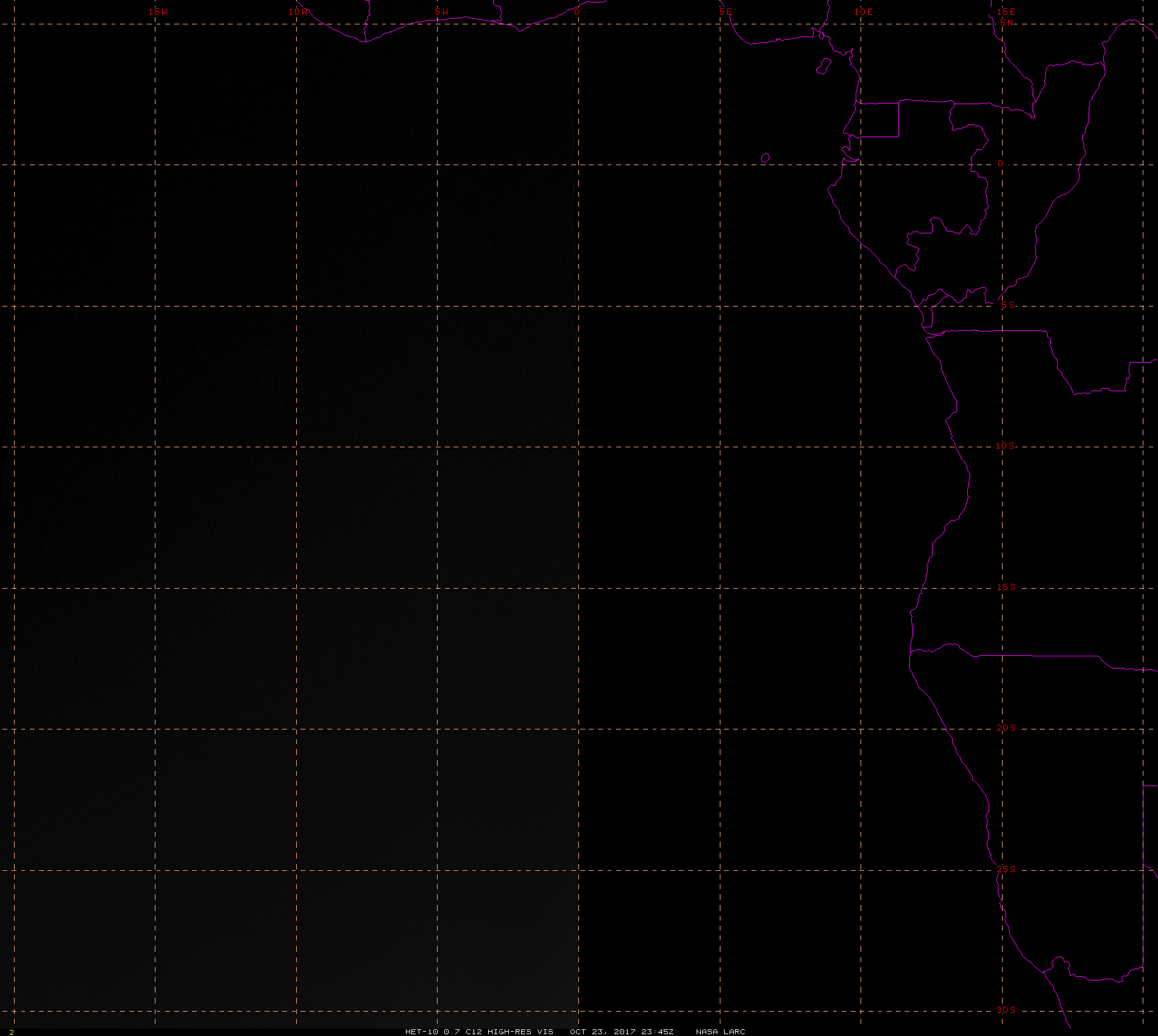Click the "30S" latitude label
This screenshot has height=1036, width=1158.
(x=1006, y=1010)
